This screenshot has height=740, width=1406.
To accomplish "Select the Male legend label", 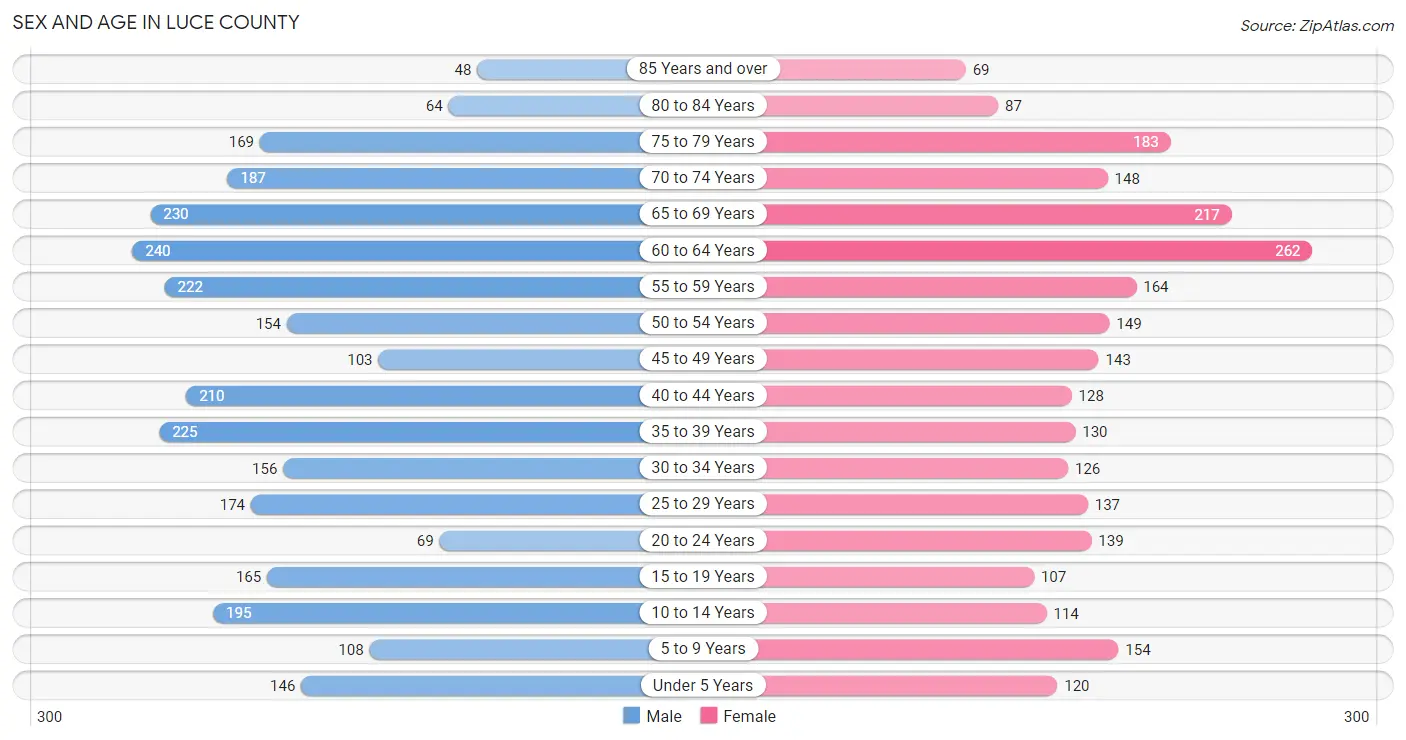I will pos(664,716).
